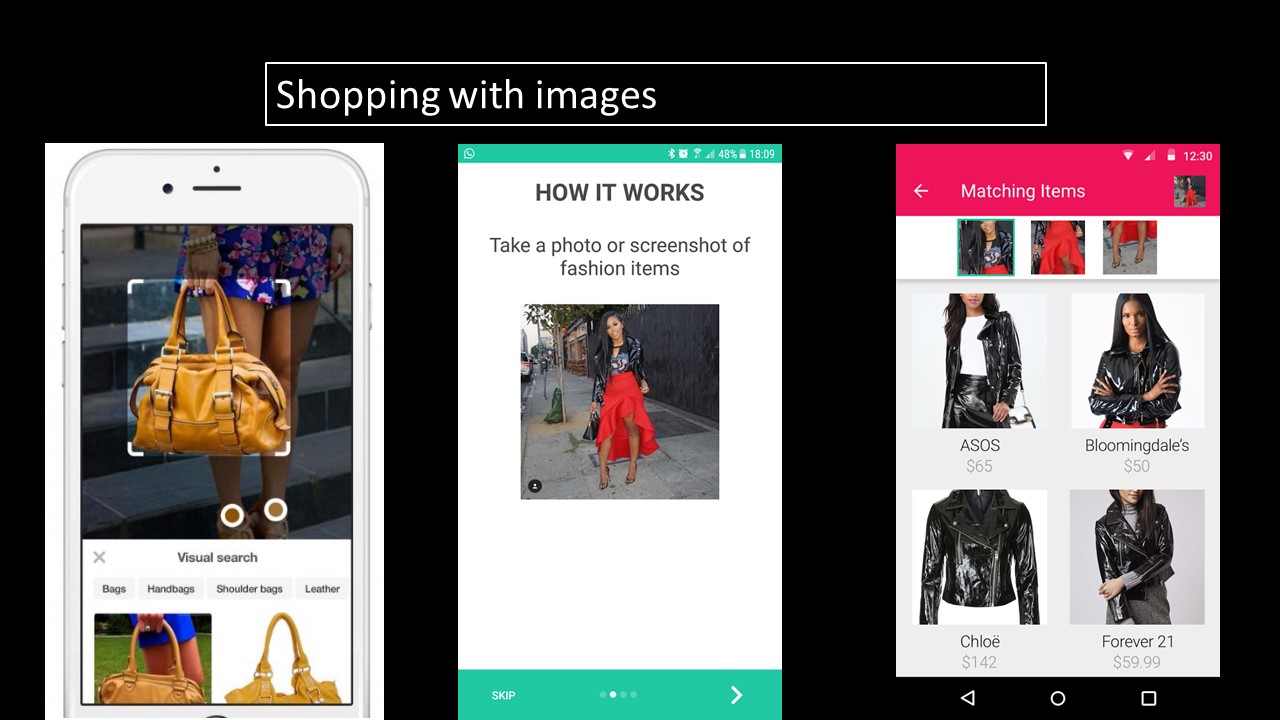Select the Handbags chip

point(171,589)
